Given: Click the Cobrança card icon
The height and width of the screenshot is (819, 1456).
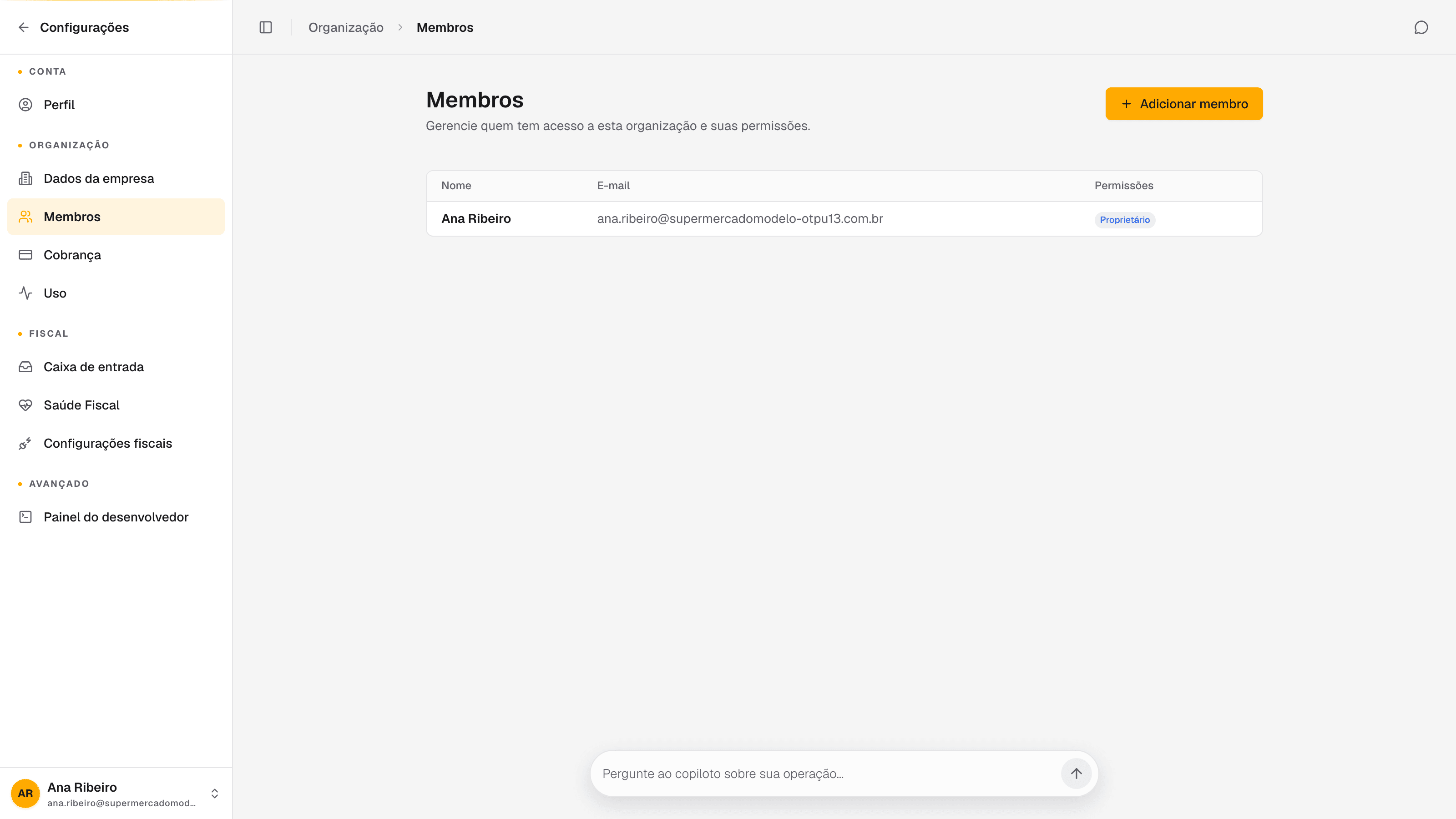Looking at the screenshot, I should pyautogui.click(x=25, y=255).
